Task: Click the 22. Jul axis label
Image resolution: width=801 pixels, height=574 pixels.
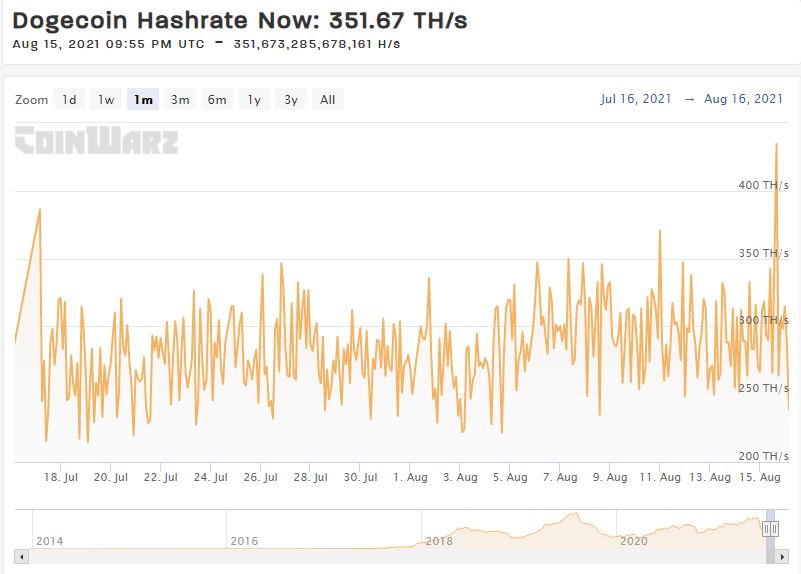Action: (x=160, y=477)
